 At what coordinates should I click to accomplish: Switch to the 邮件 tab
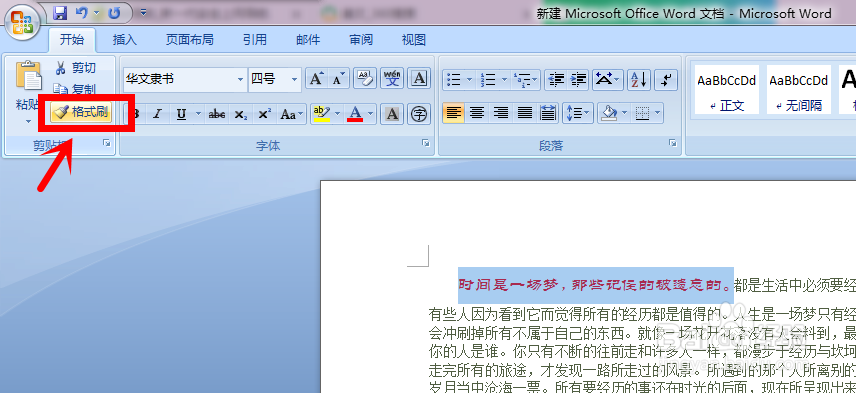click(x=308, y=40)
